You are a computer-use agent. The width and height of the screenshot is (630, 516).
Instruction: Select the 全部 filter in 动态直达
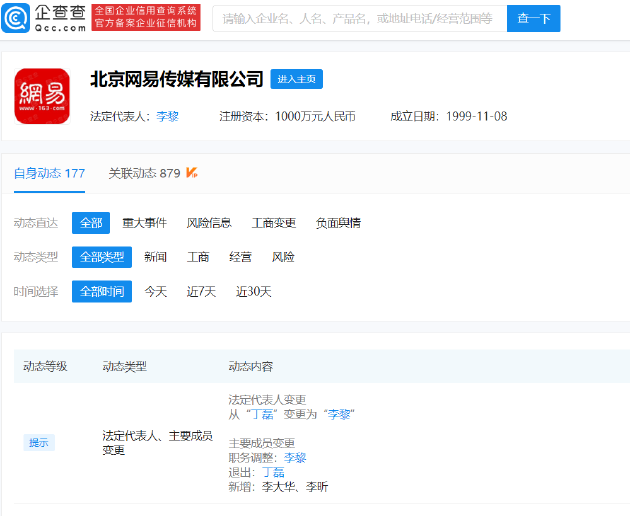pyautogui.click(x=91, y=223)
